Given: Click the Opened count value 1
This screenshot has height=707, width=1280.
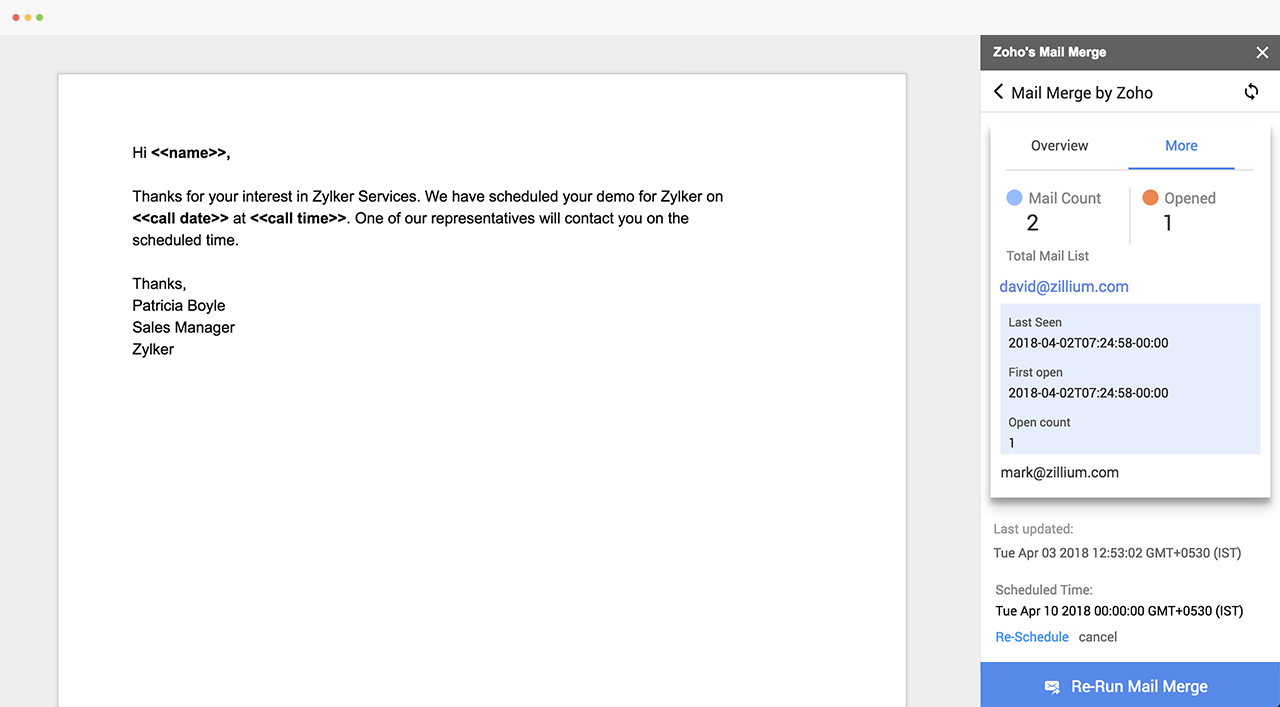Looking at the screenshot, I should (1168, 223).
